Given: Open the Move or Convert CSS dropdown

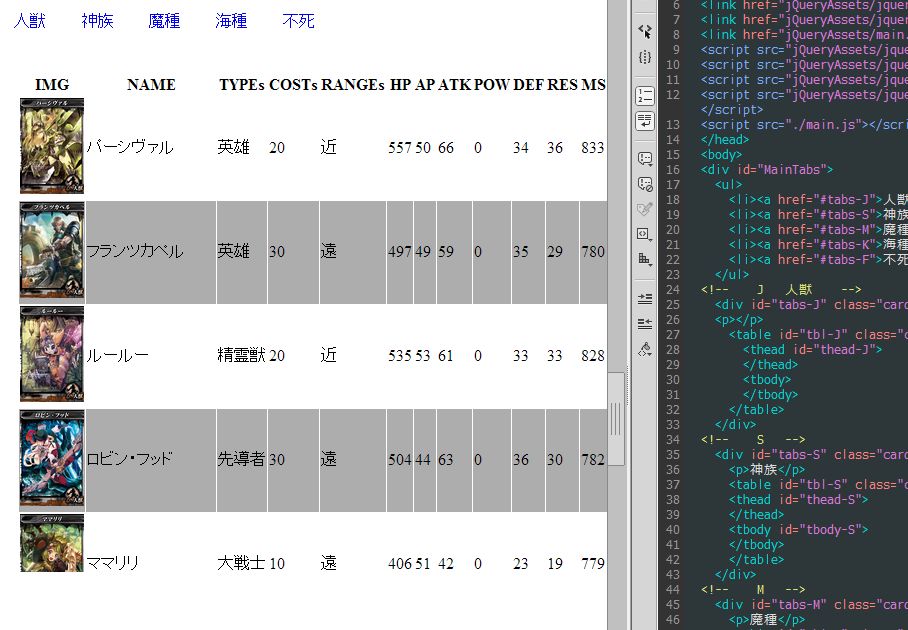Looking at the screenshot, I should pyautogui.click(x=645, y=259).
